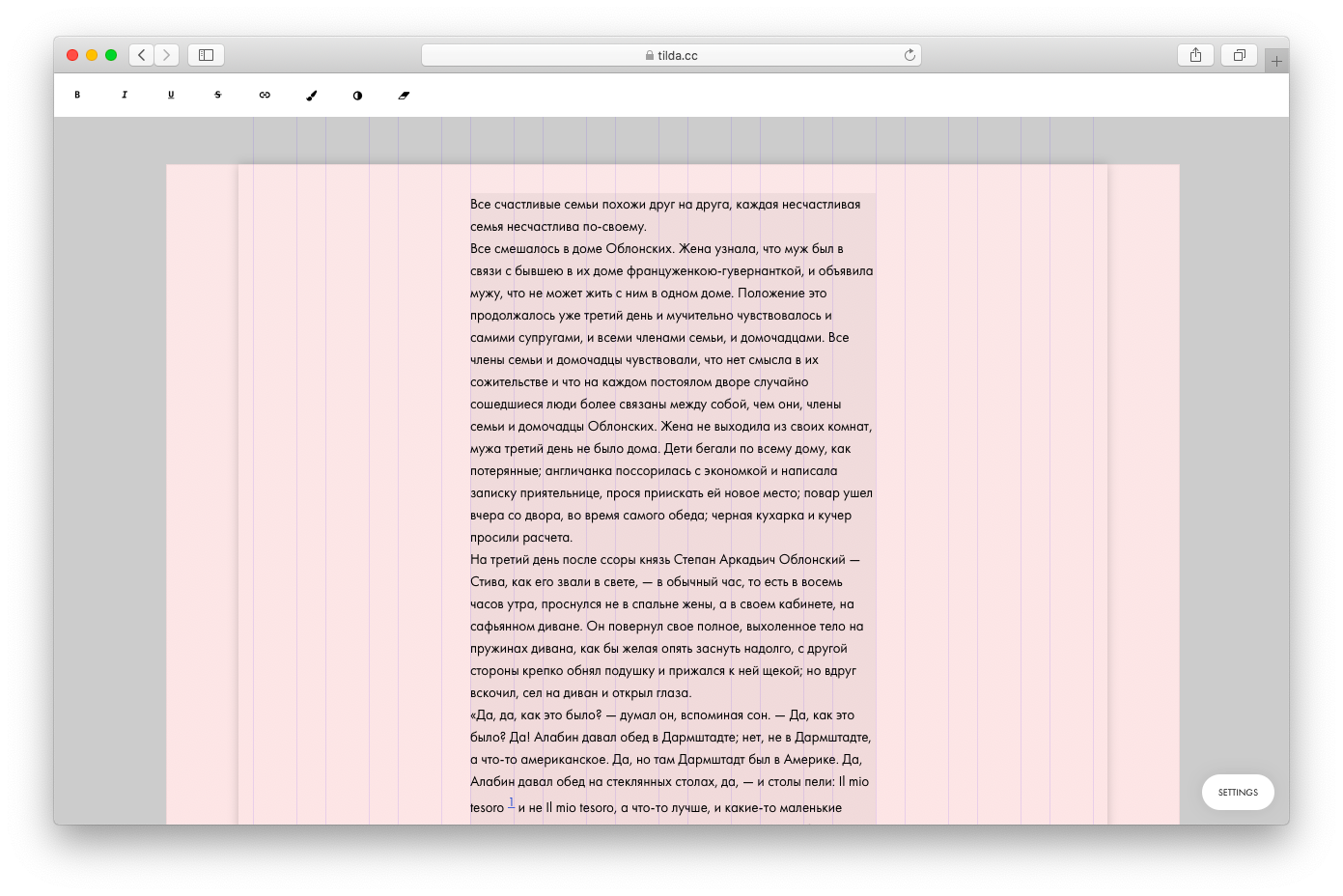Screen dimensions: 1343x896
Task: Open the text color brush tool
Action: point(311,96)
